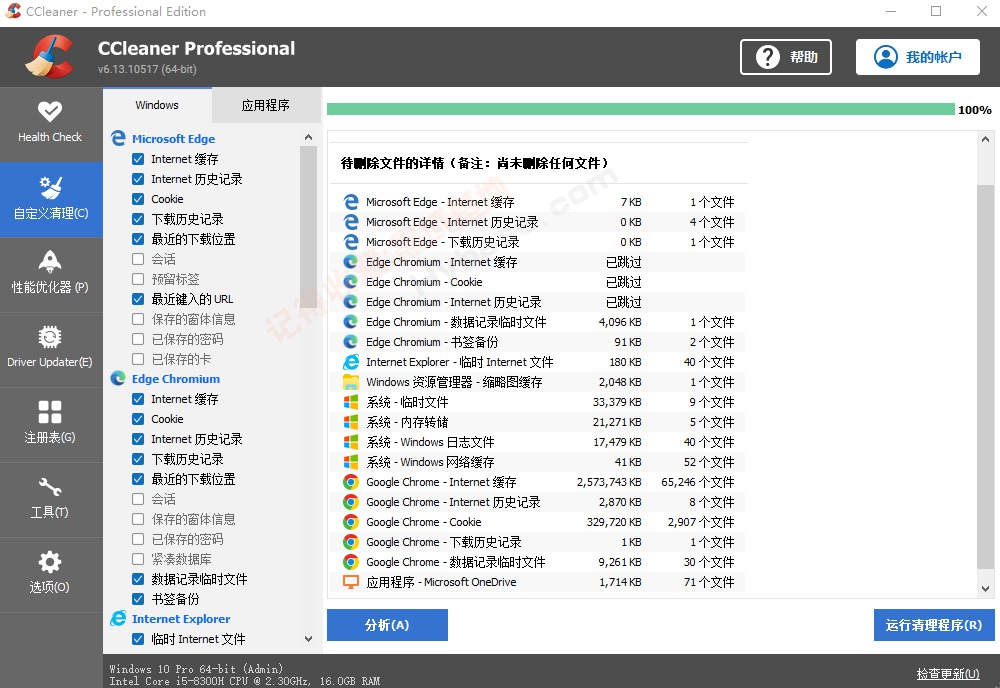
Task: Click the 65,246 个文件 count value
Action: pyautogui.click(x=698, y=482)
